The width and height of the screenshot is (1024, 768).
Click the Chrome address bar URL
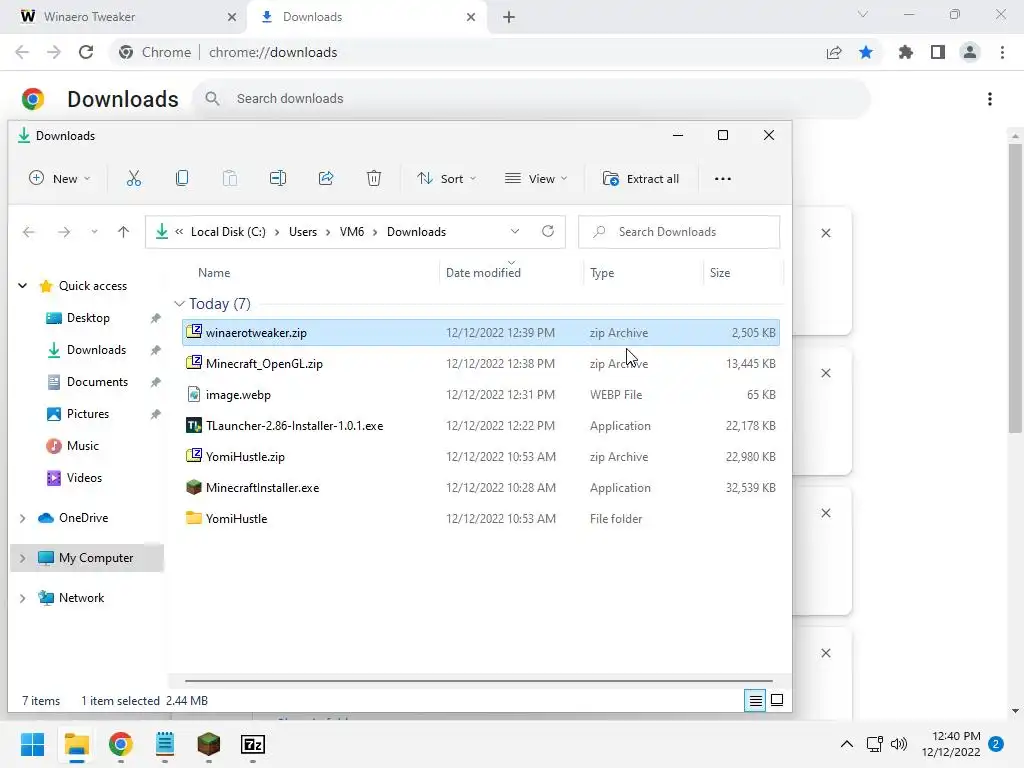[x=273, y=52]
